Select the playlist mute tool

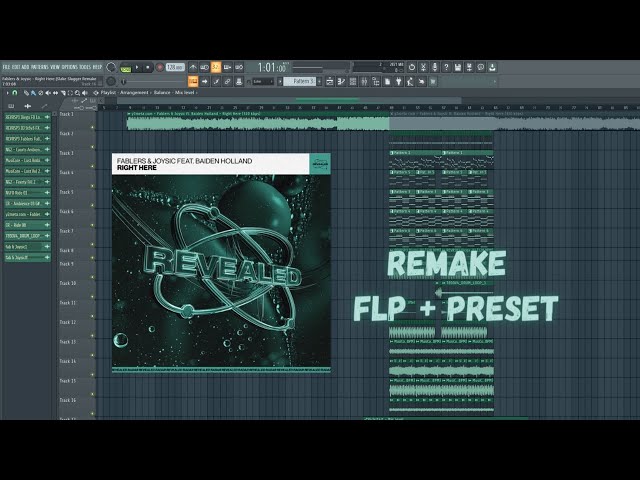tap(48, 93)
